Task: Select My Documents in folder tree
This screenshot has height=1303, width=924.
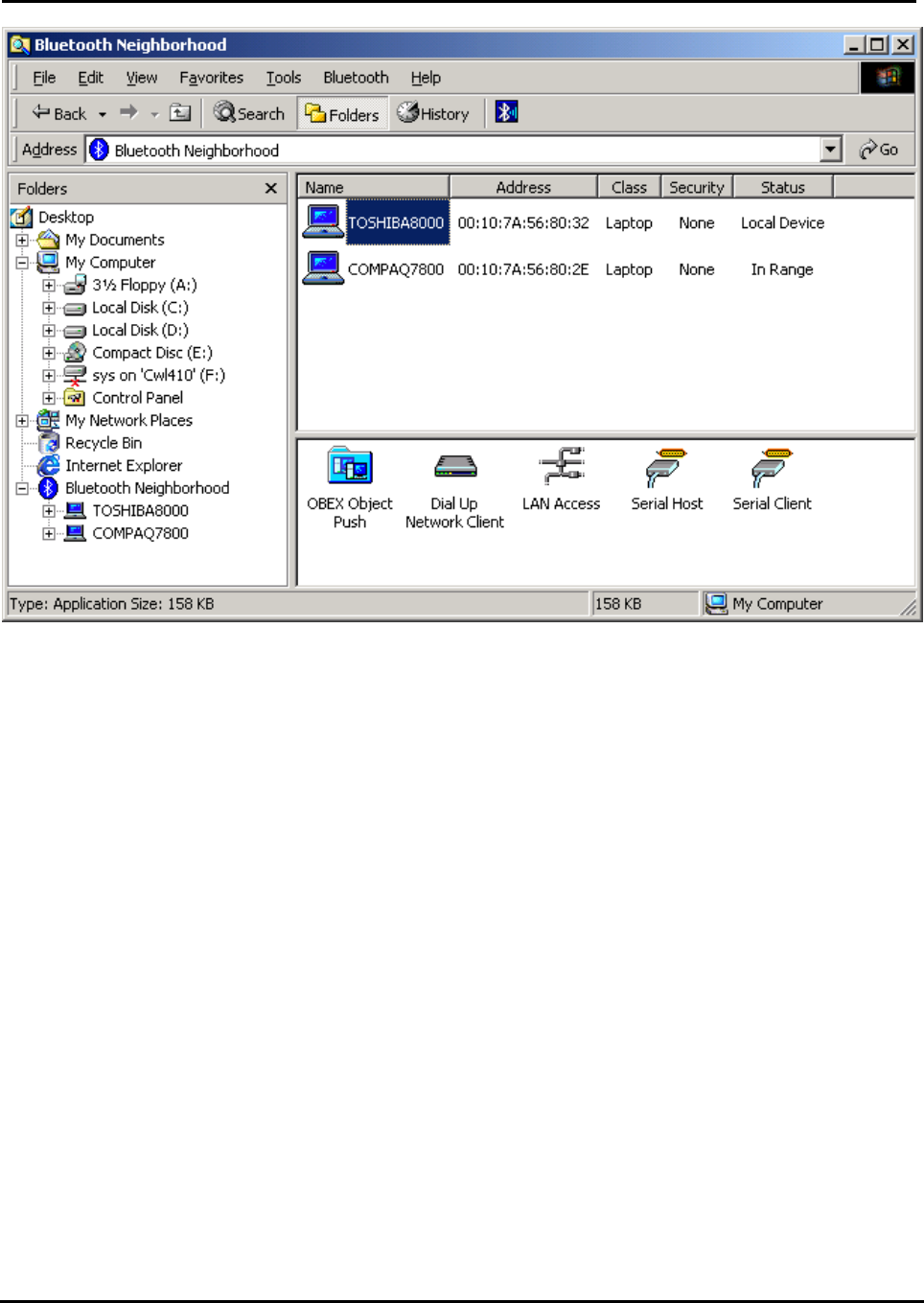Action: 115,240
